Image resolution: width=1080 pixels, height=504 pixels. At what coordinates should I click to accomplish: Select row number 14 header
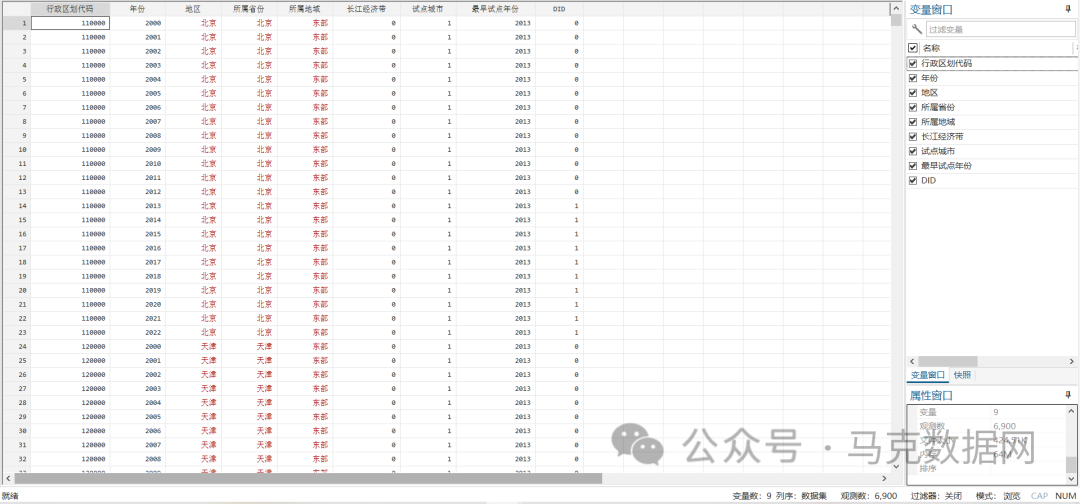[x=16, y=206]
